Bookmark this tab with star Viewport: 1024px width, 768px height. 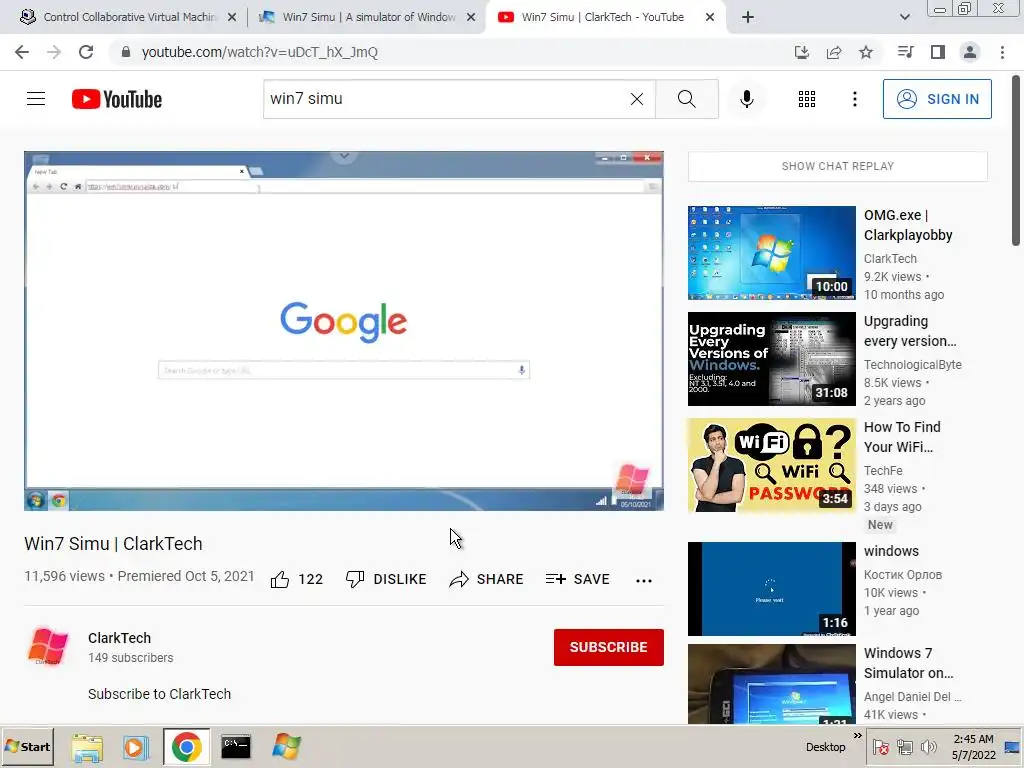(866, 52)
